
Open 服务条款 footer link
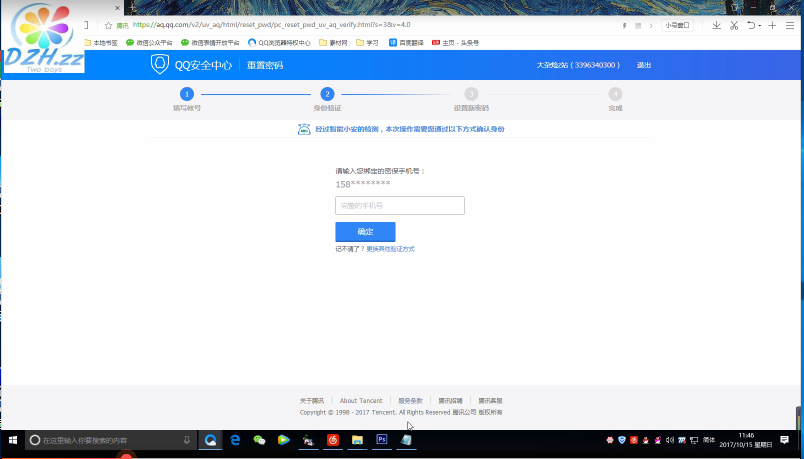tap(410, 401)
